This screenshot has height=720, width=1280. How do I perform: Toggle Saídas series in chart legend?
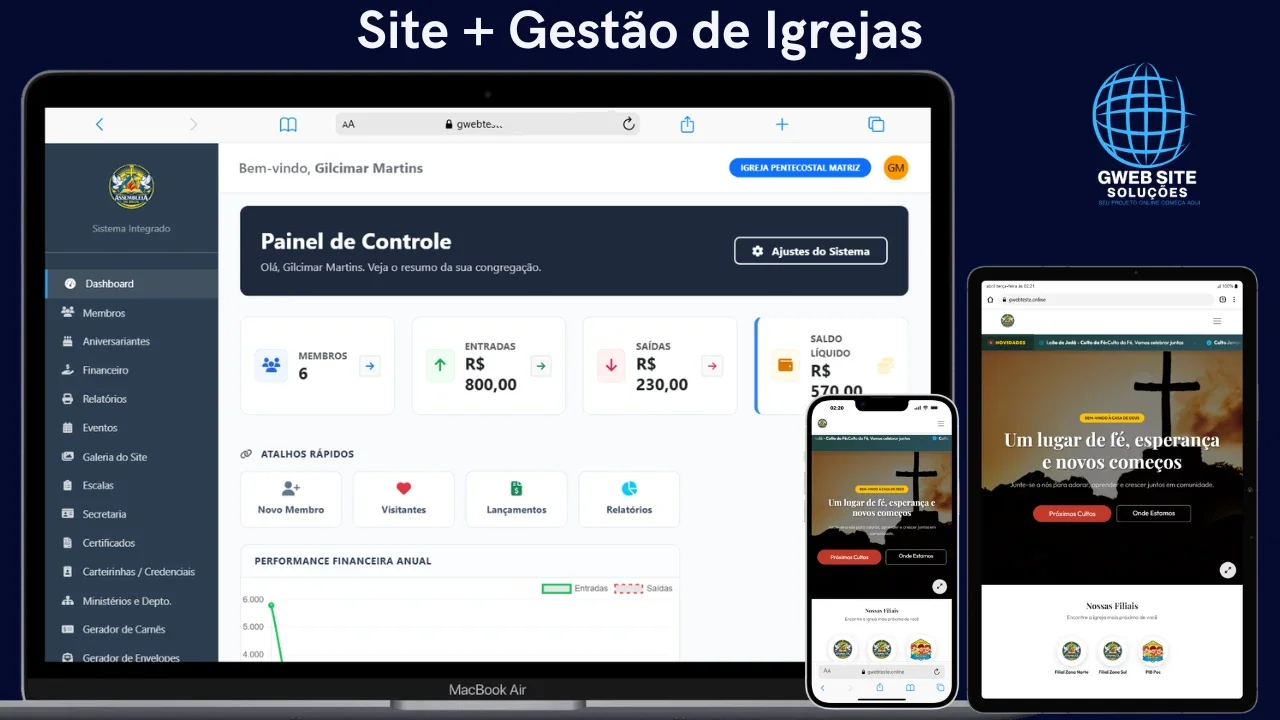643,589
